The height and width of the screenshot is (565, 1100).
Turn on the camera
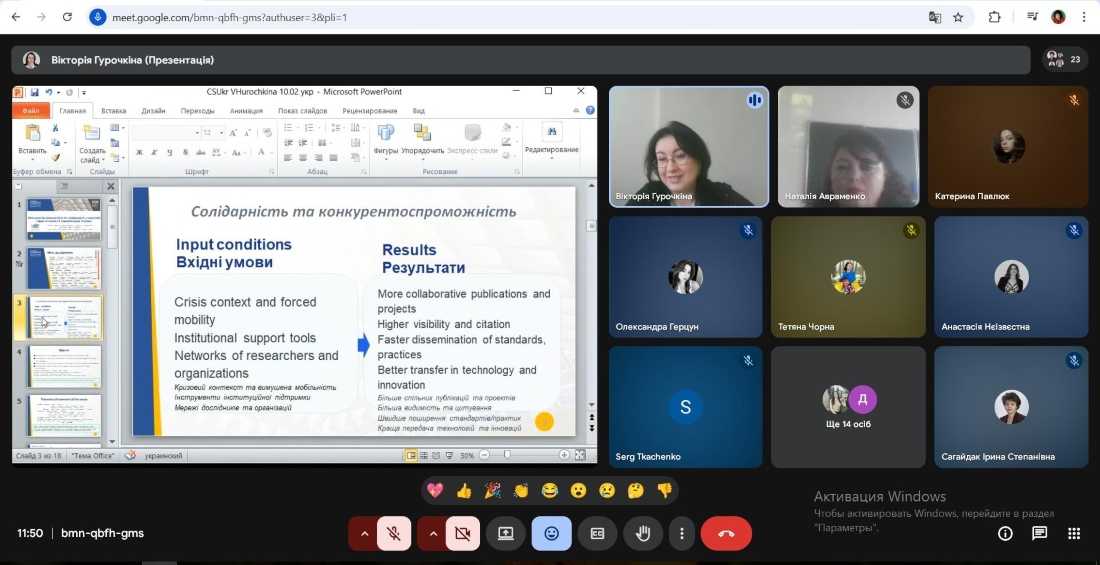462,533
